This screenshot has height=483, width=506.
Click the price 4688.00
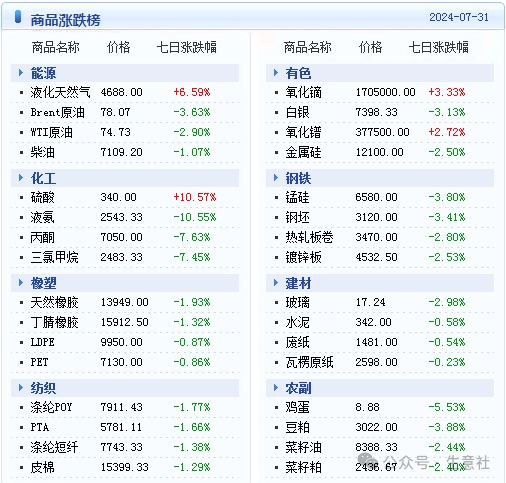(121, 92)
